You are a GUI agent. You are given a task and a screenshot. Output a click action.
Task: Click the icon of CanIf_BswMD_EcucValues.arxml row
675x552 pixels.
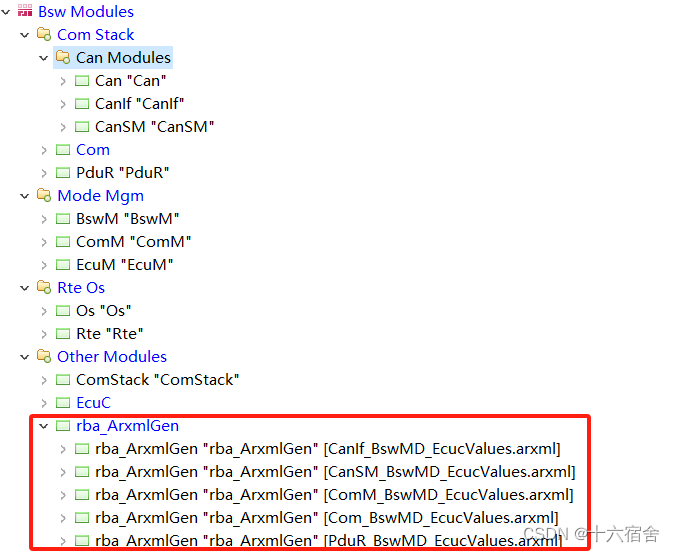82,449
